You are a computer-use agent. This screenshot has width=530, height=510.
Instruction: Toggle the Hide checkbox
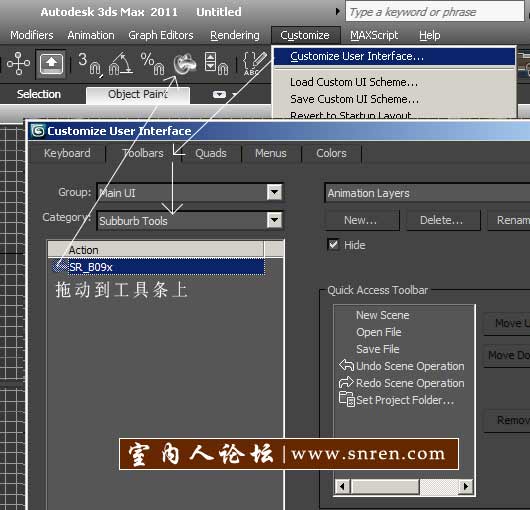tap(333, 244)
